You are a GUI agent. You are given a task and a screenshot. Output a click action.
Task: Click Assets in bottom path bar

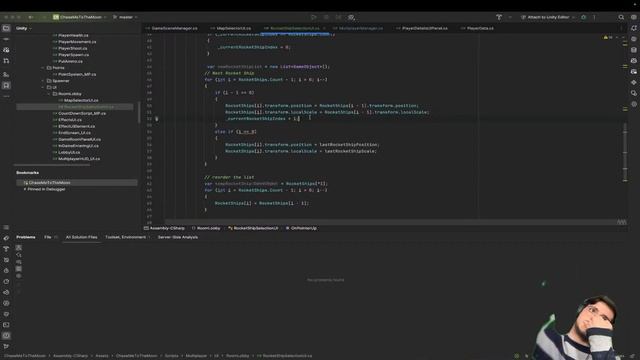tap(102, 356)
